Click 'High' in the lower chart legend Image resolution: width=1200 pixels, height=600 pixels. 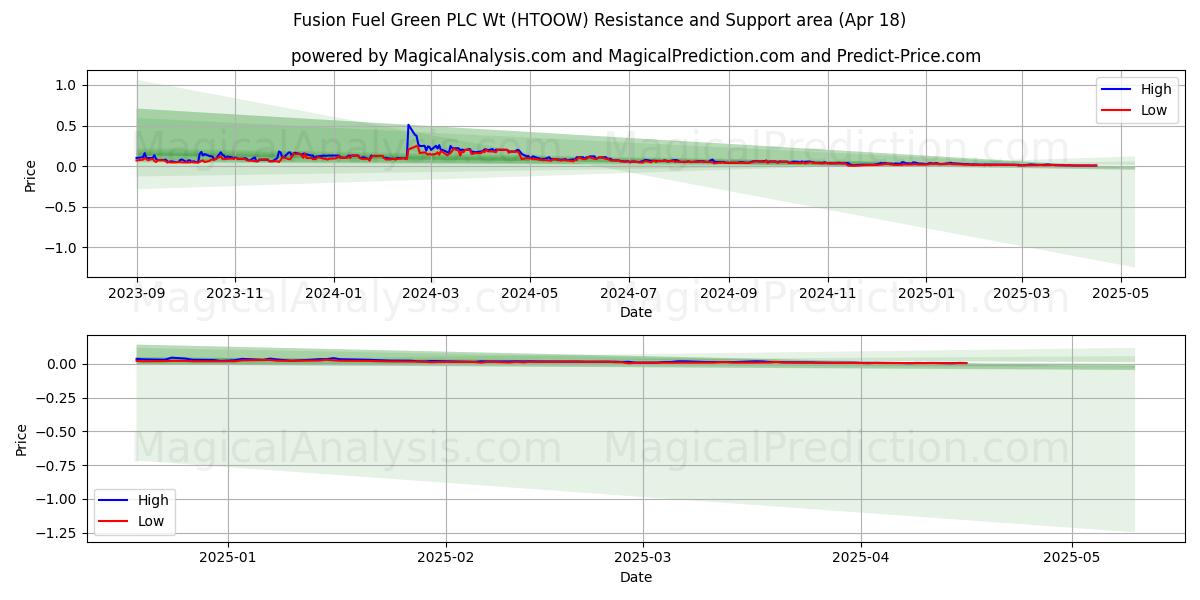pyautogui.click(x=154, y=500)
